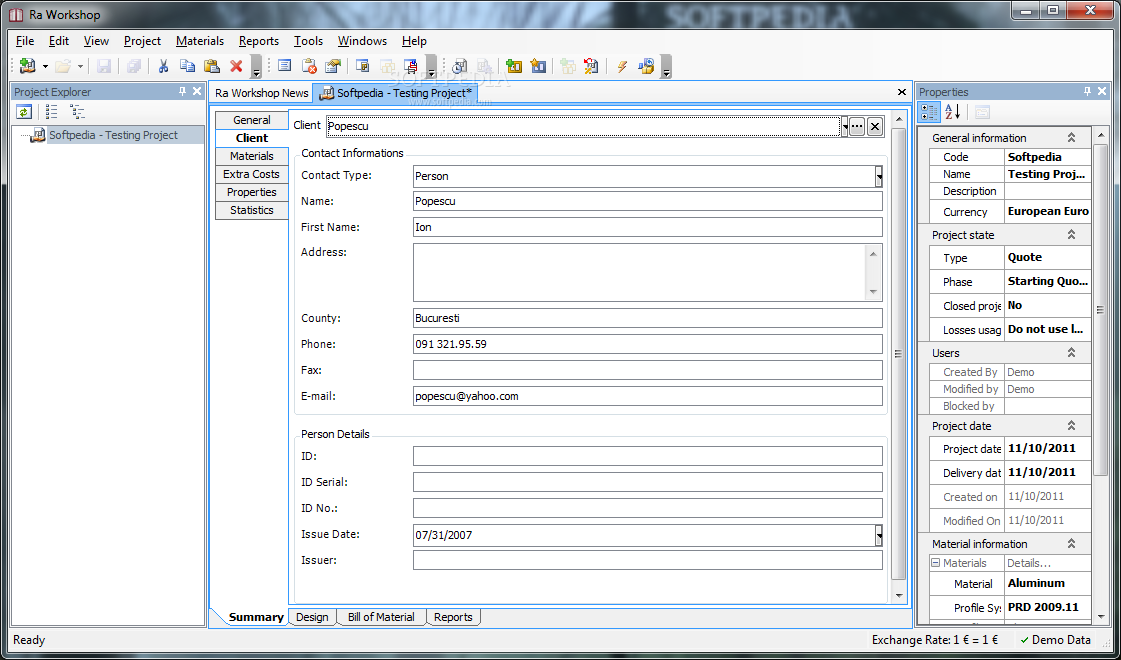The width and height of the screenshot is (1121, 660).
Task: Click the red-arrows refresh document toolbar icon
Action: point(591,67)
